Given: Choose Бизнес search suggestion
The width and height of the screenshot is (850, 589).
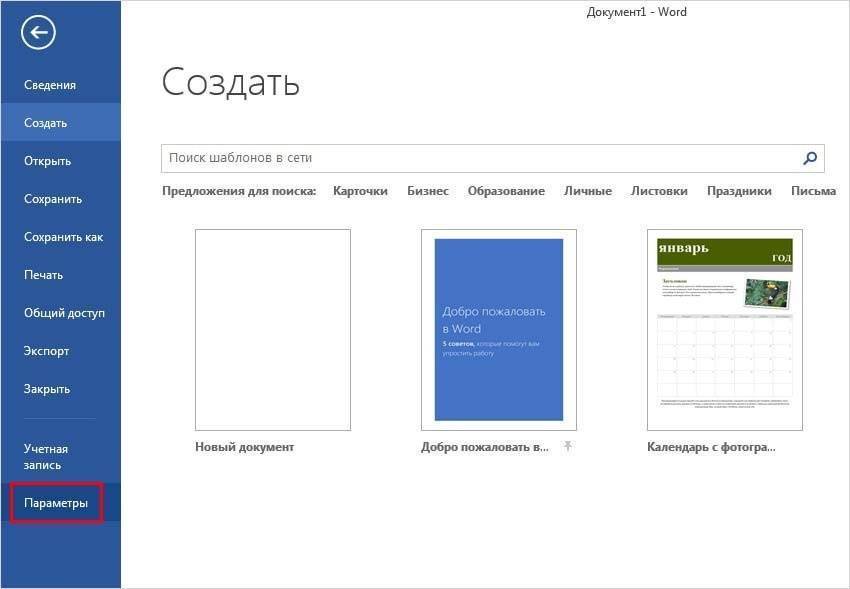Looking at the screenshot, I should (x=428, y=191).
